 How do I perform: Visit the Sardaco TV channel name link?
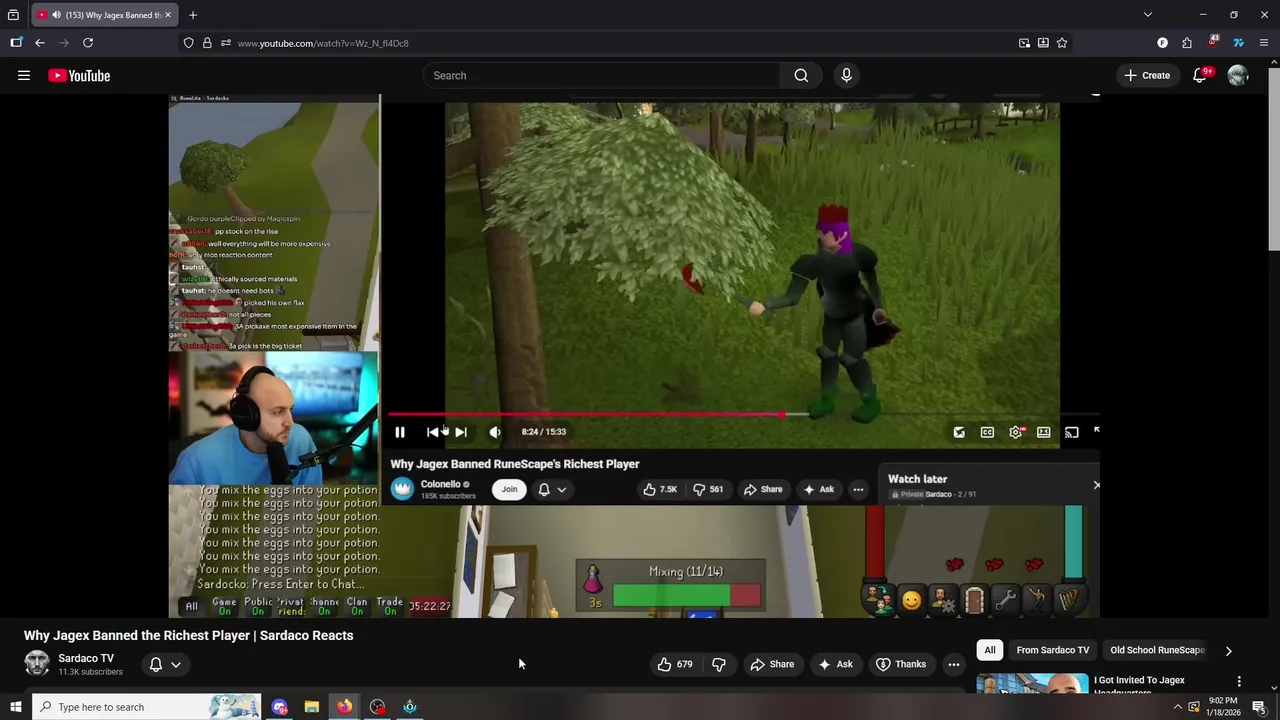[86, 658]
